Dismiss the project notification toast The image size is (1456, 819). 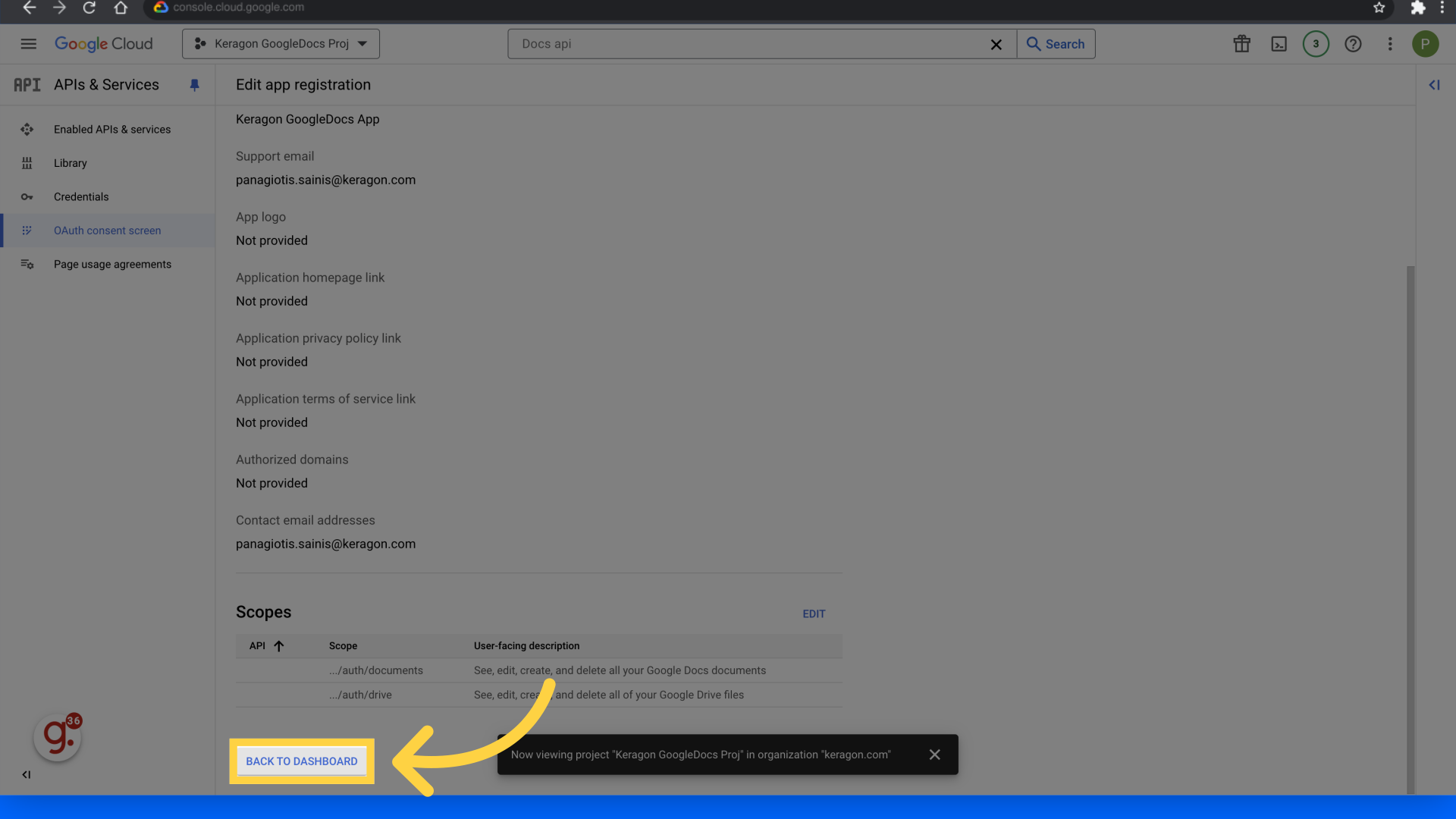934,755
